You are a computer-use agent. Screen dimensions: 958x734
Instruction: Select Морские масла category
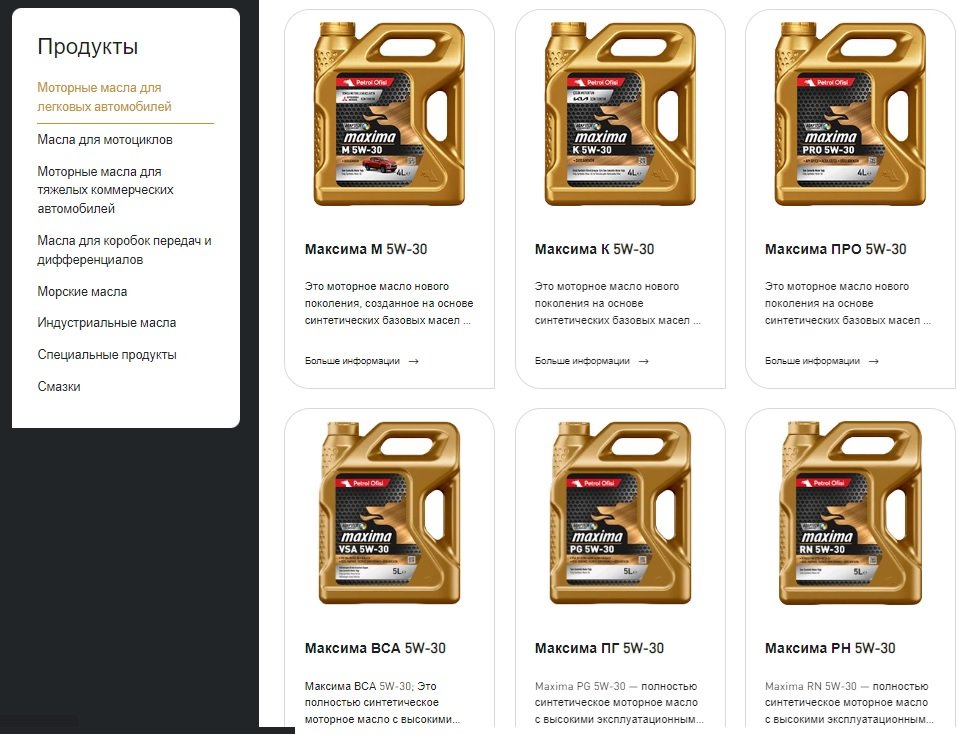(x=82, y=292)
